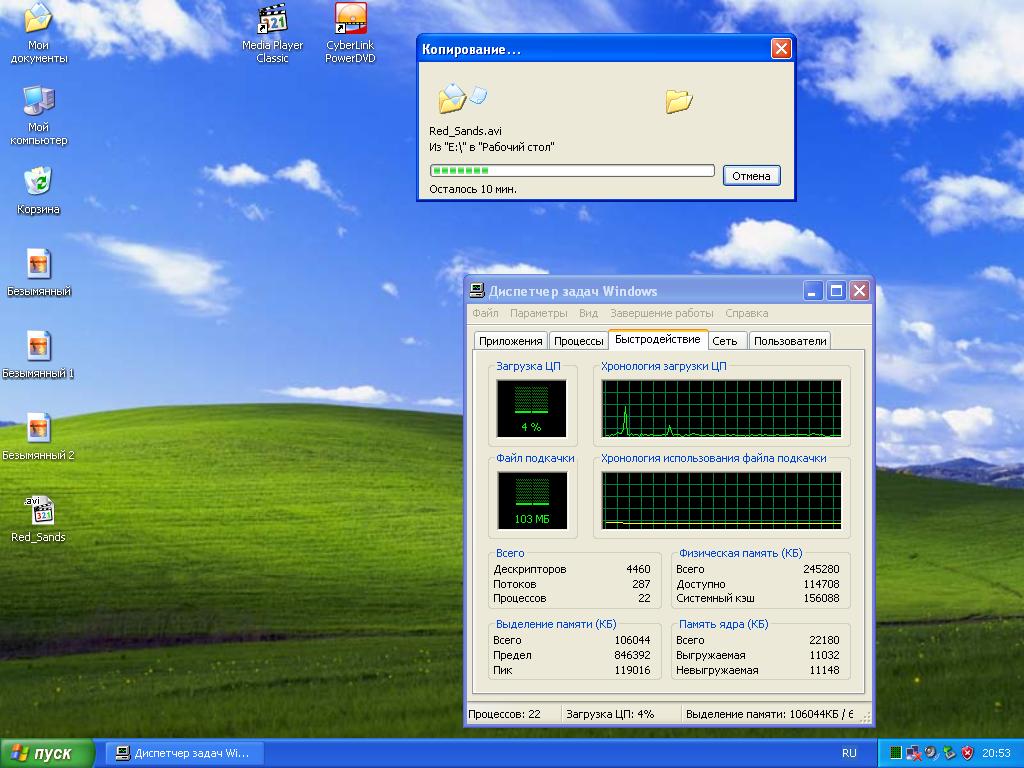
Task: Open the Параметры menu
Action: point(539,313)
